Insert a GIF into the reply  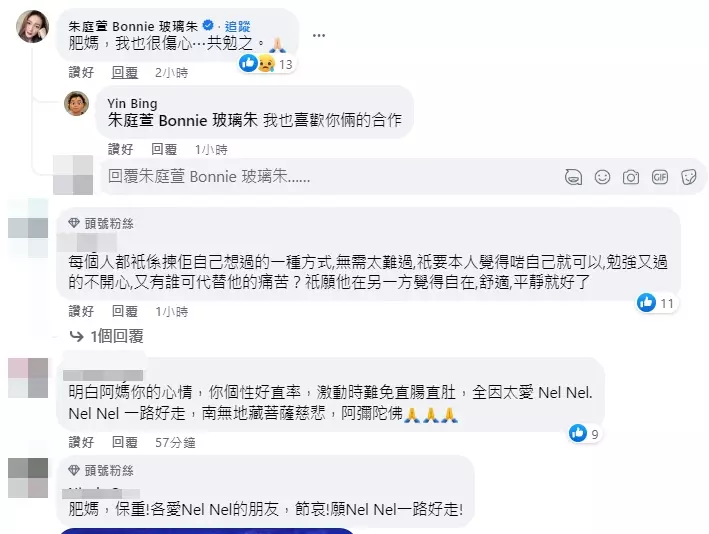660,177
